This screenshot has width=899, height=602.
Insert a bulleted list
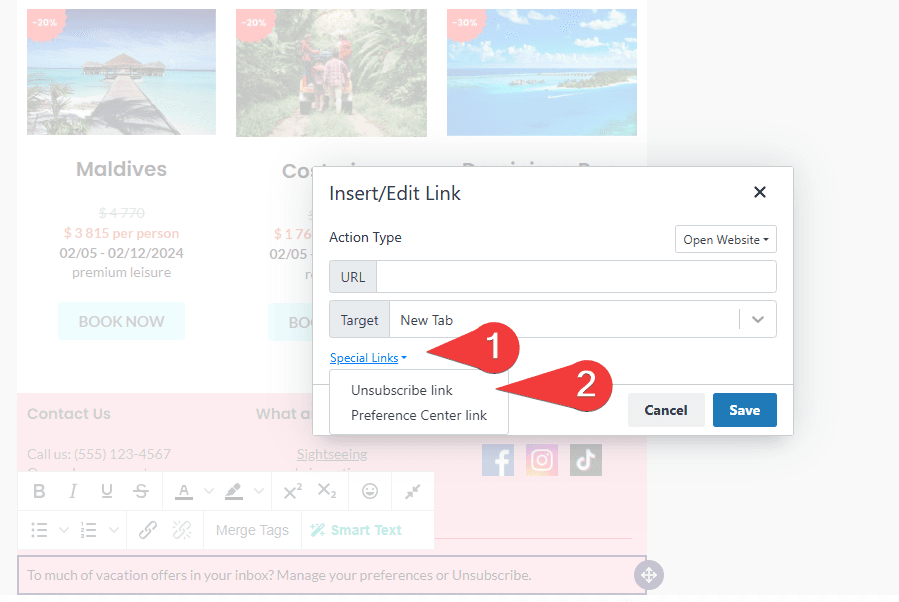pos(39,530)
